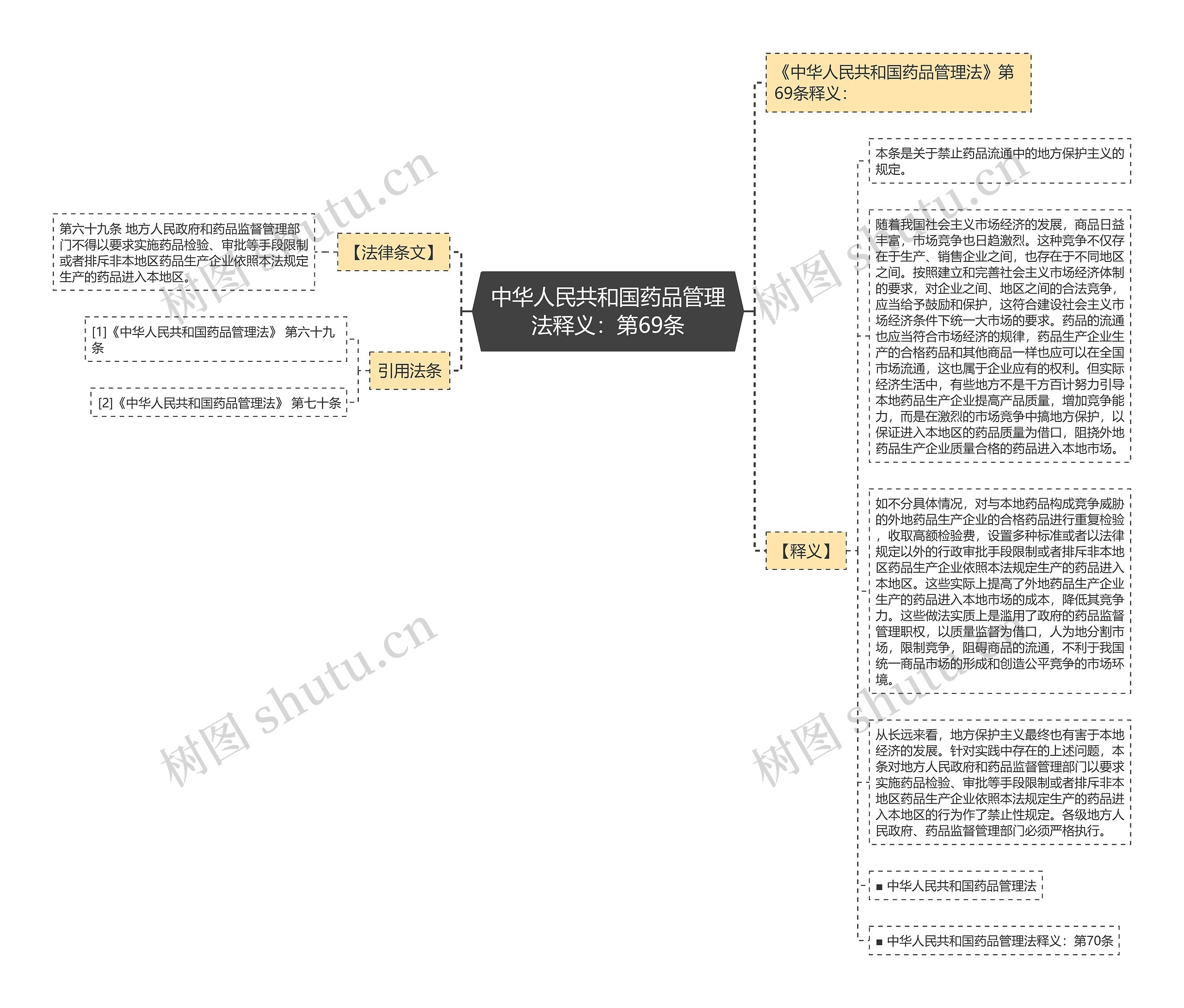Select reference [1]《中华人民共和国药品管理法》第六十九条
1184x1008 pixels.
pos(216,340)
